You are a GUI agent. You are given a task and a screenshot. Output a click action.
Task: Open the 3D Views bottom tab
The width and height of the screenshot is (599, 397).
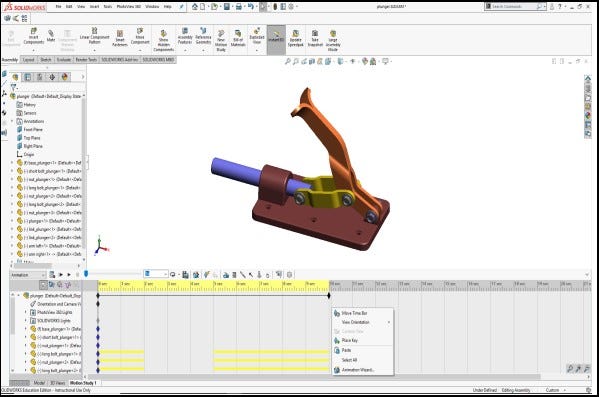[58, 382]
